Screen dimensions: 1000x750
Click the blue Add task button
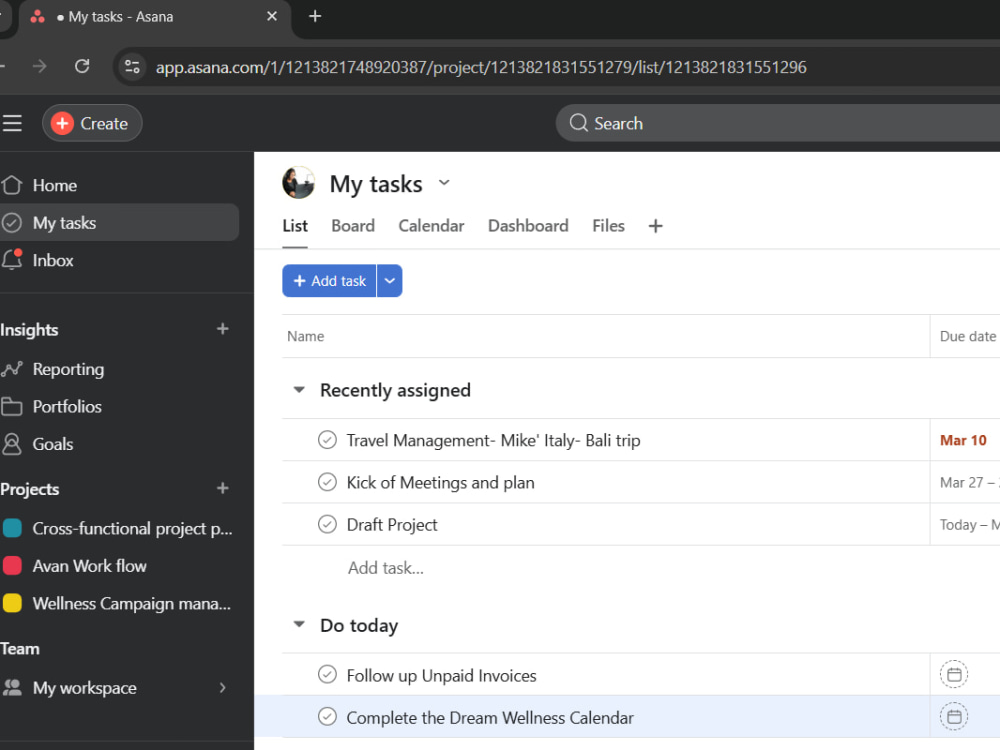(x=329, y=281)
